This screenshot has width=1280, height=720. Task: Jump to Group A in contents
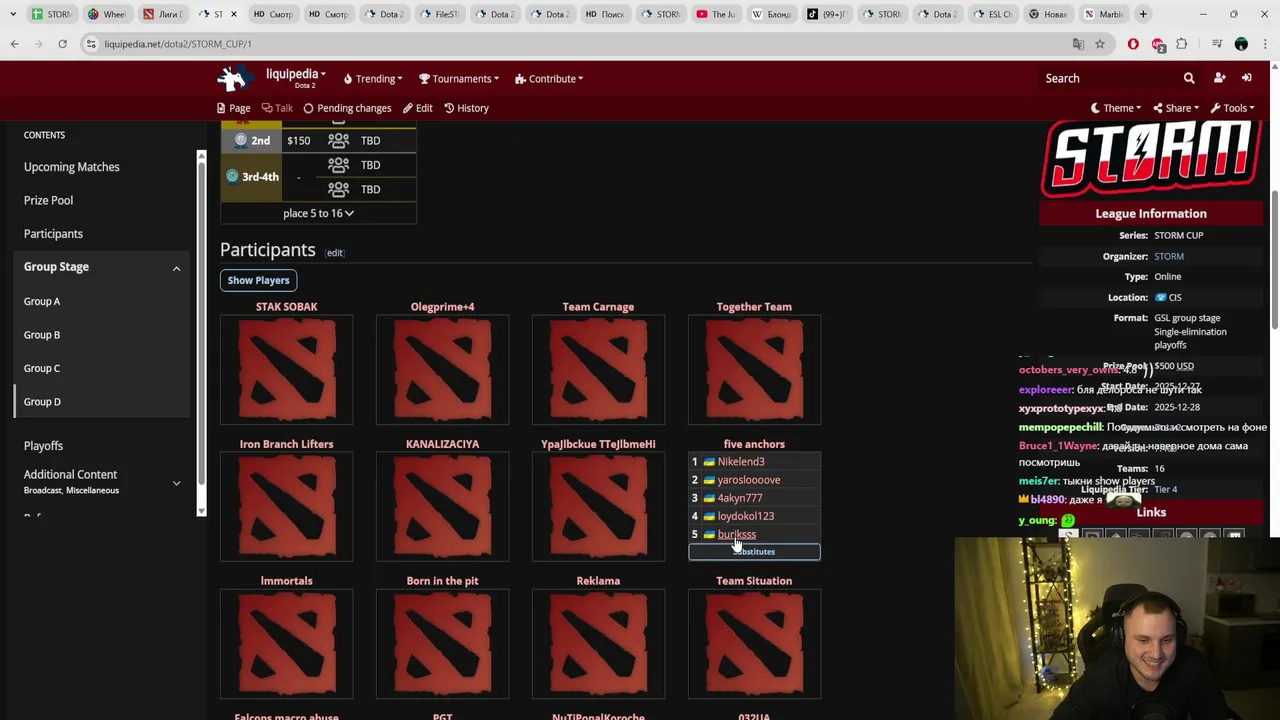click(42, 301)
